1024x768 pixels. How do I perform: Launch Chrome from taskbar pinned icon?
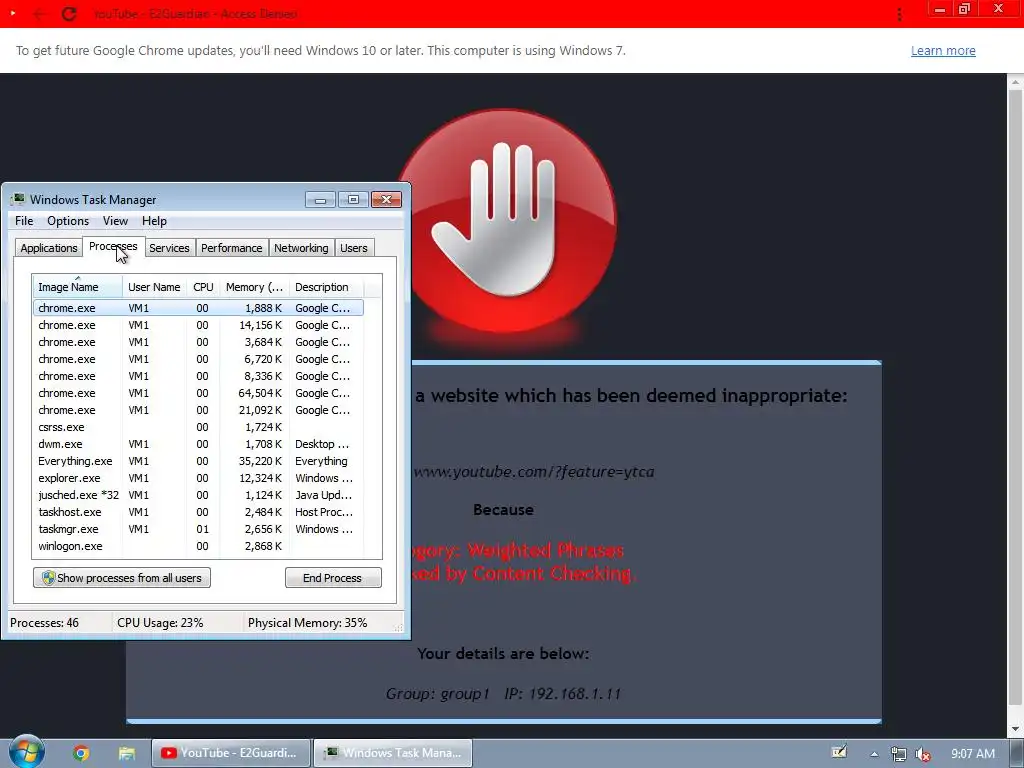pyautogui.click(x=81, y=753)
